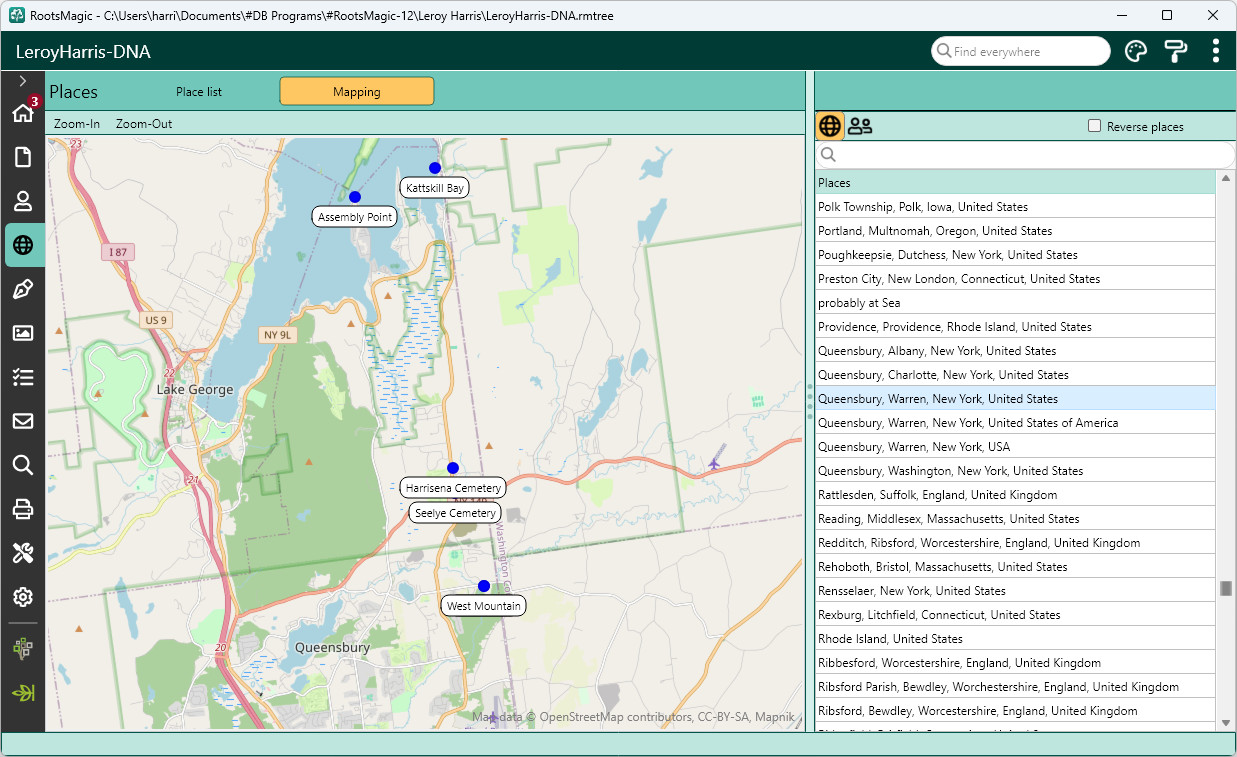The image size is (1237, 757).
Task: Select Ribsford, Bewdley, Worcestershire place
Action: pyautogui.click(x=1015, y=711)
